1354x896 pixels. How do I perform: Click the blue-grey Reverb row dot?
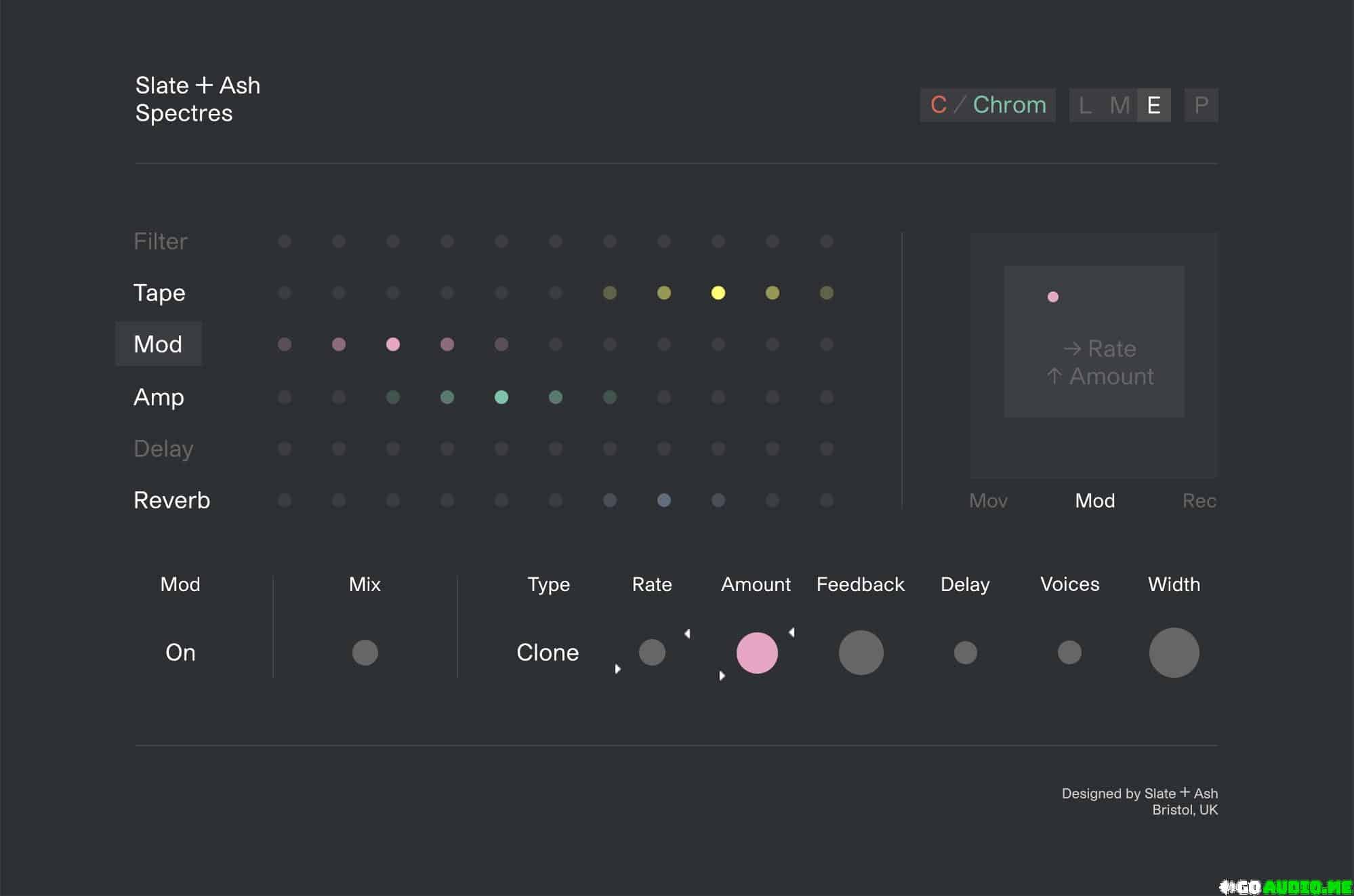(663, 500)
